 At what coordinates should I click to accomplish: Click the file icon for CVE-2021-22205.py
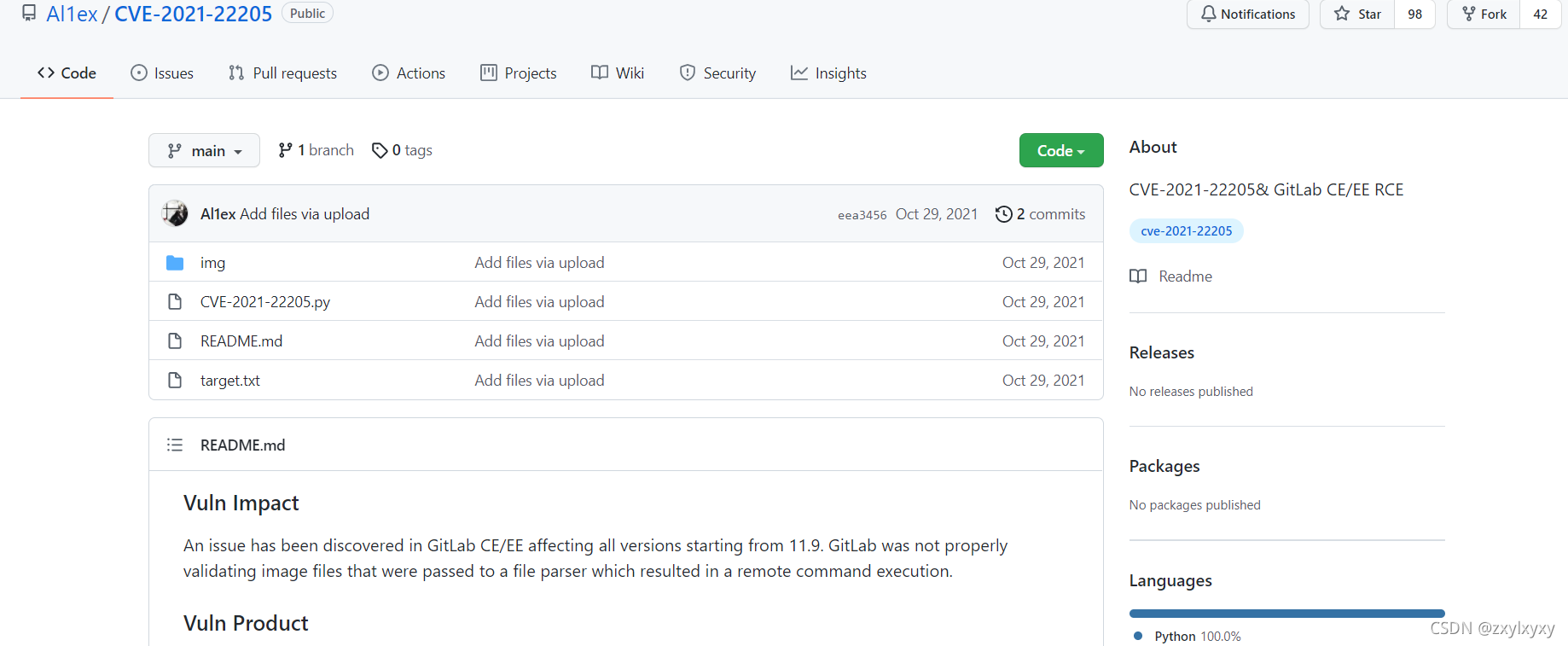point(175,302)
